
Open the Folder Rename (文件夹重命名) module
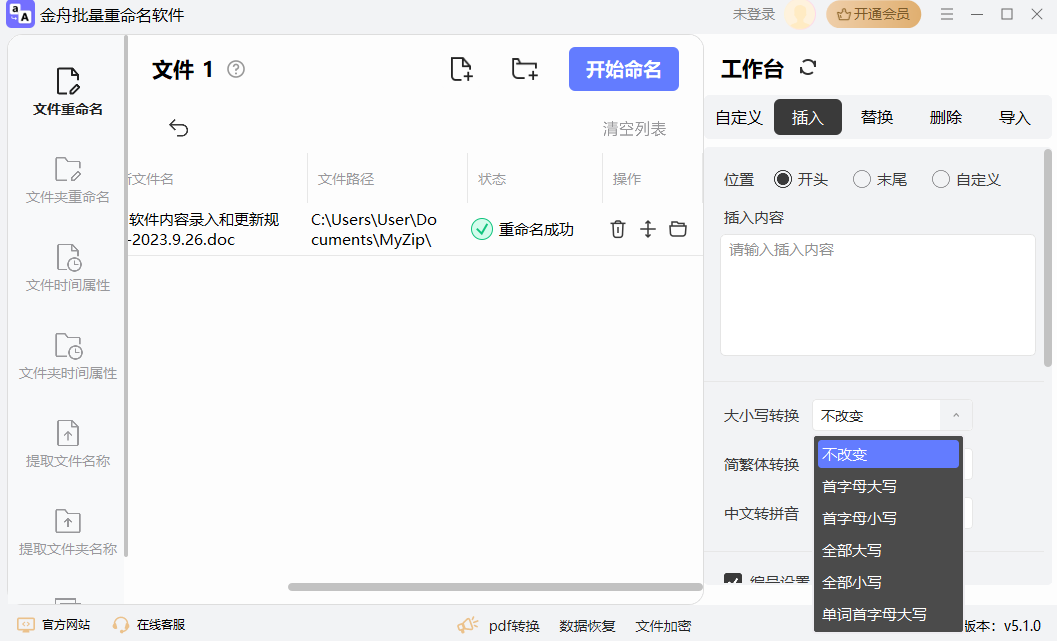click(67, 179)
